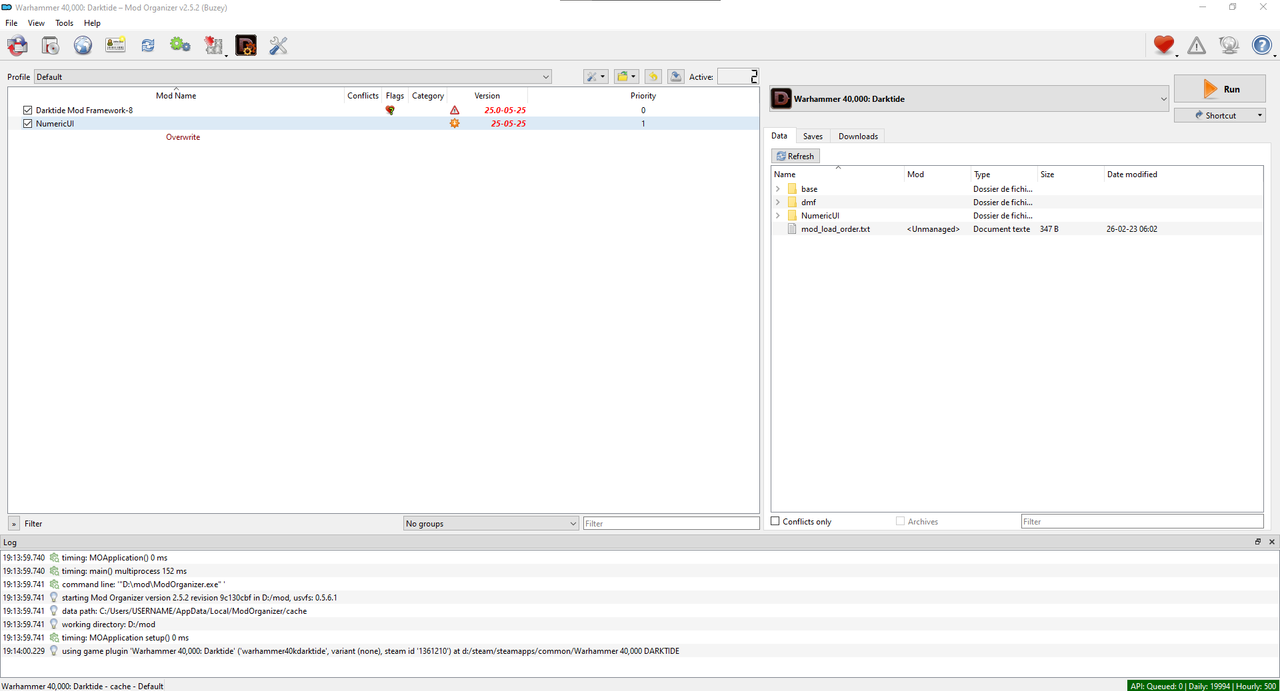Click the base folder icon
This screenshot has height=691, width=1280.
792,189
